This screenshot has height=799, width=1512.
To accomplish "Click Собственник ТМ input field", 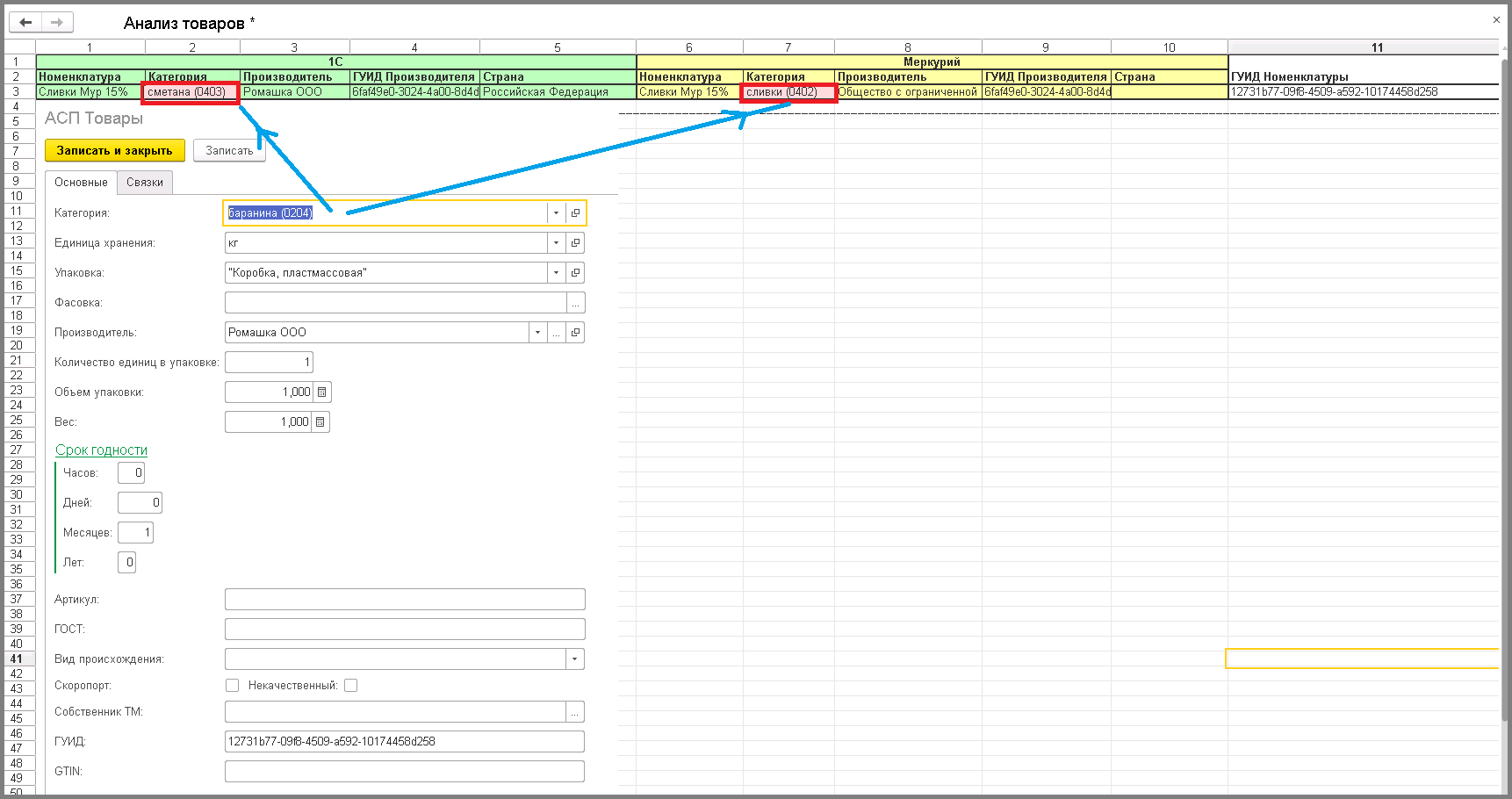I will [x=396, y=712].
